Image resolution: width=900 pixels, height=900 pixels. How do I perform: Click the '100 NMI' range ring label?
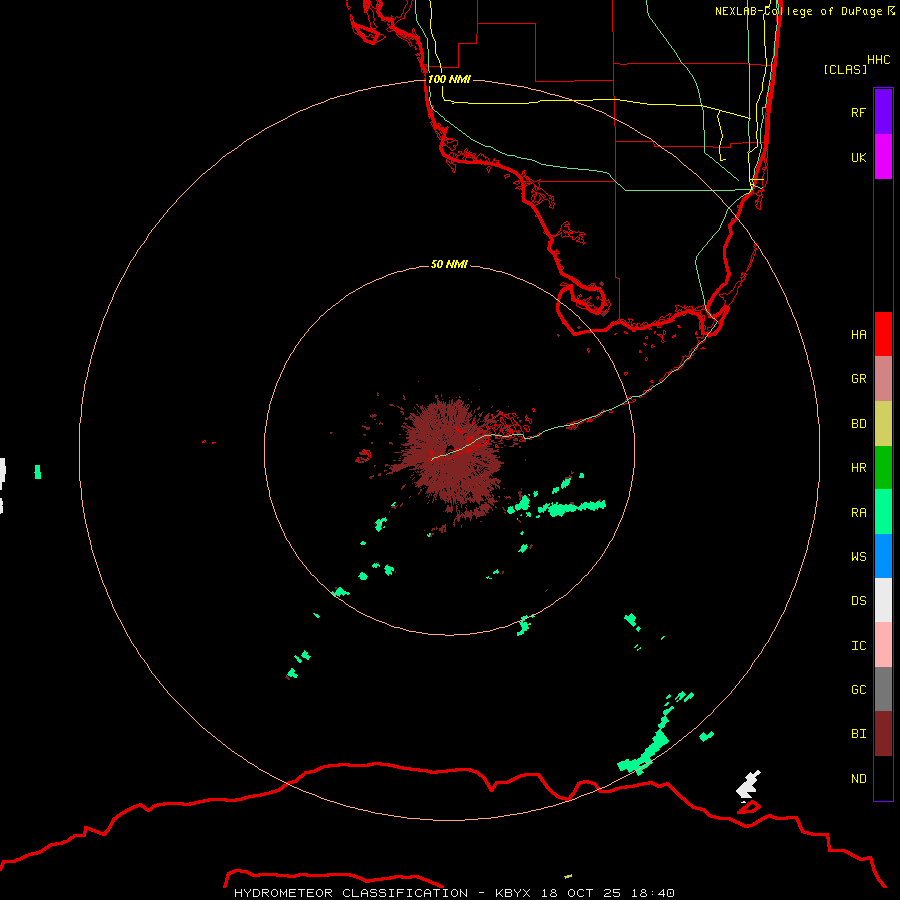click(x=449, y=79)
